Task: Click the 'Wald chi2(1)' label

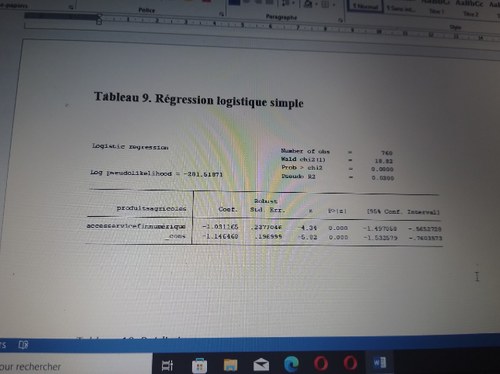Action: [x=303, y=159]
